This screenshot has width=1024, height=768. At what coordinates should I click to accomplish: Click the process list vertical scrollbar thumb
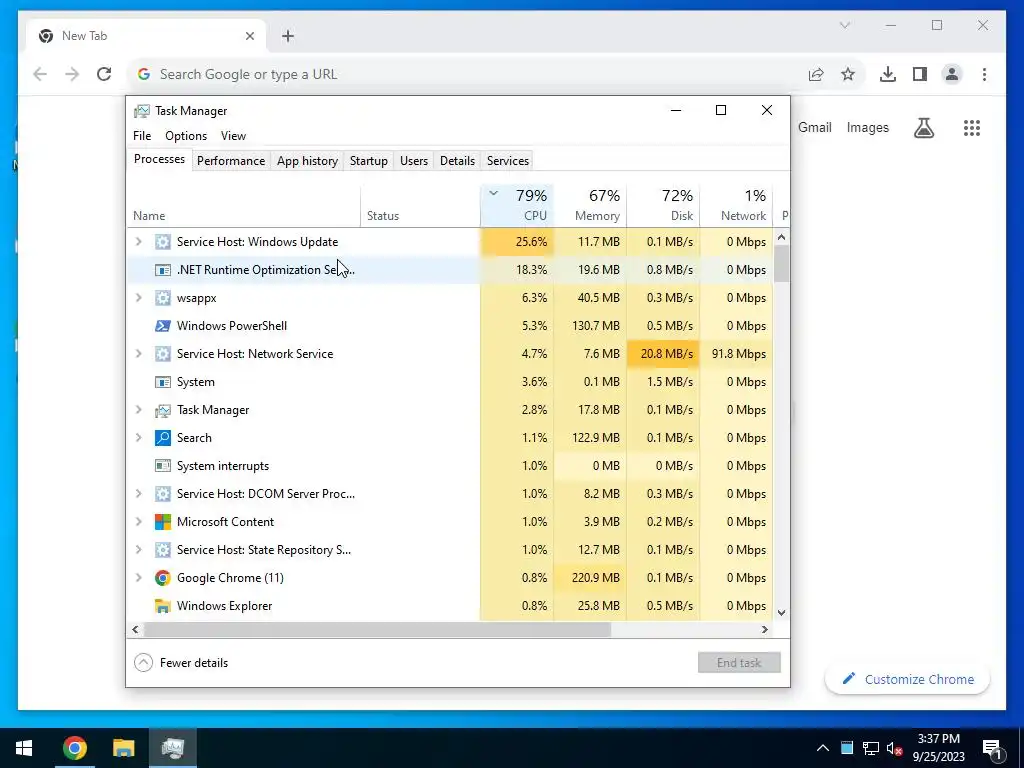point(781,263)
